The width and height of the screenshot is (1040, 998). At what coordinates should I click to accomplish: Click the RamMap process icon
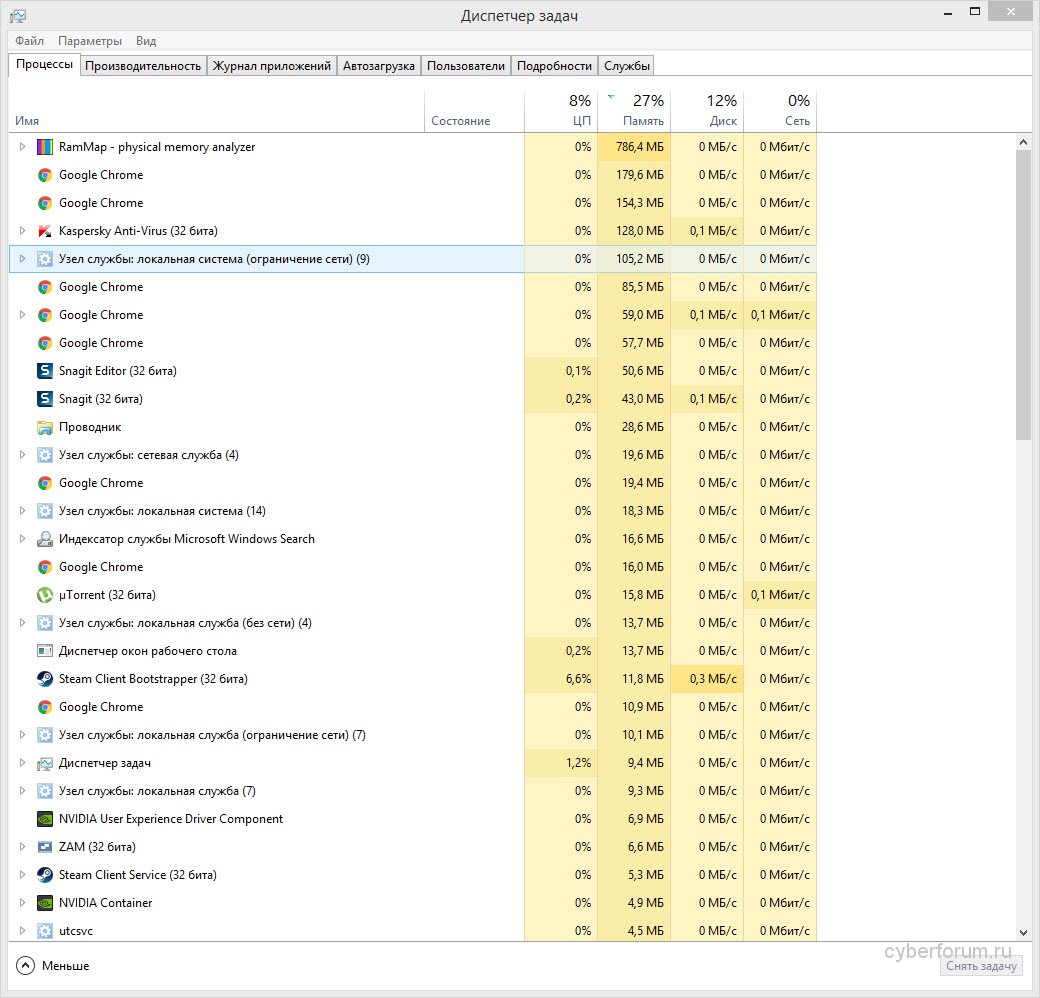(45, 147)
